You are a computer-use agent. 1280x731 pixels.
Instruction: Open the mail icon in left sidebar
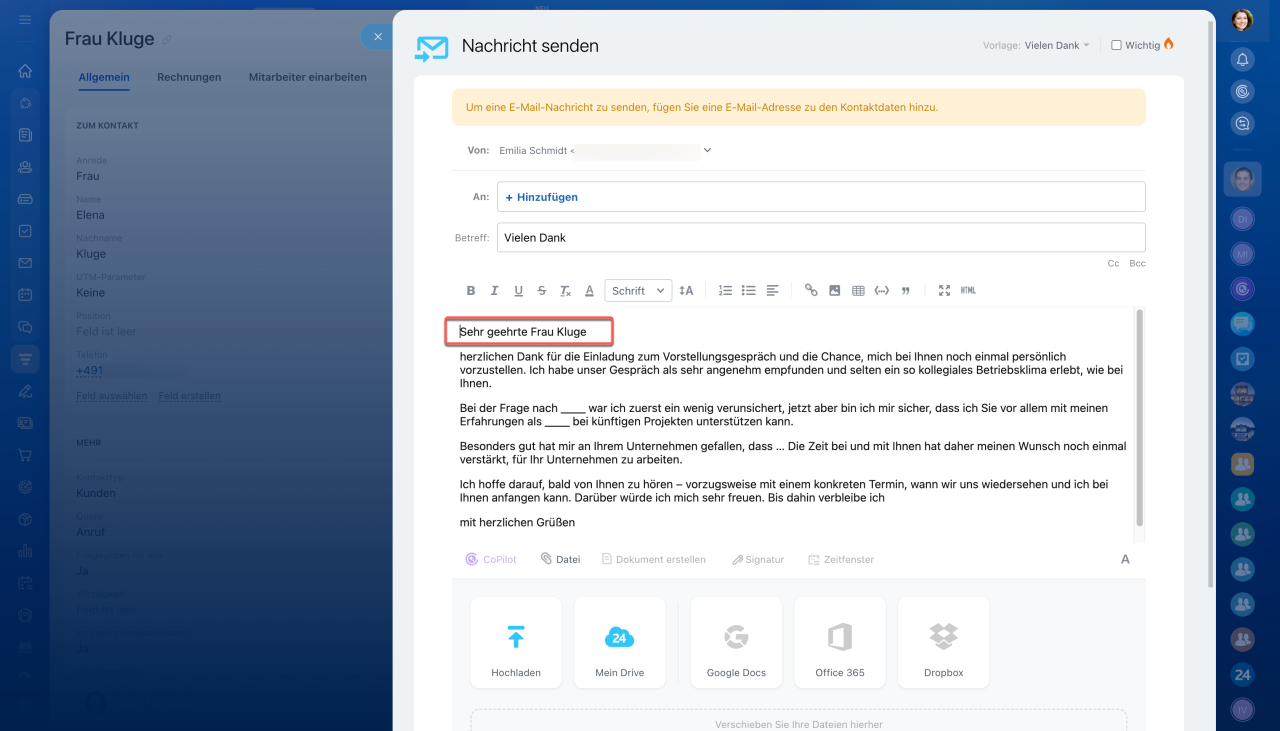(25, 263)
